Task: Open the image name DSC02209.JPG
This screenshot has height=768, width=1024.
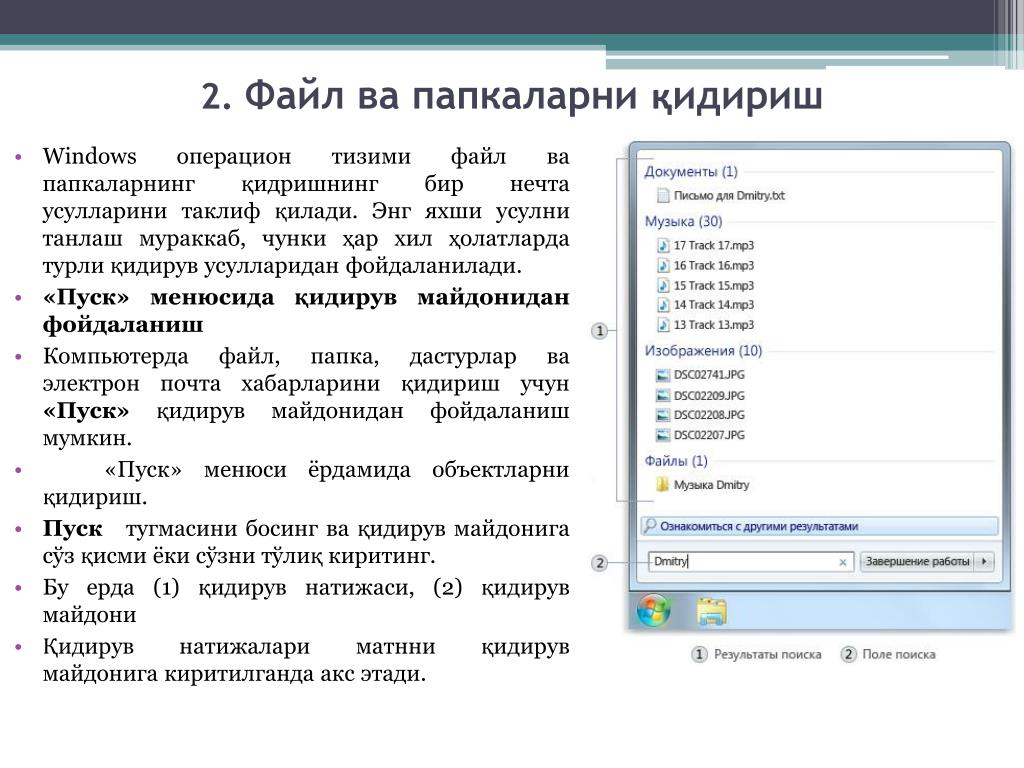Action: (x=709, y=395)
